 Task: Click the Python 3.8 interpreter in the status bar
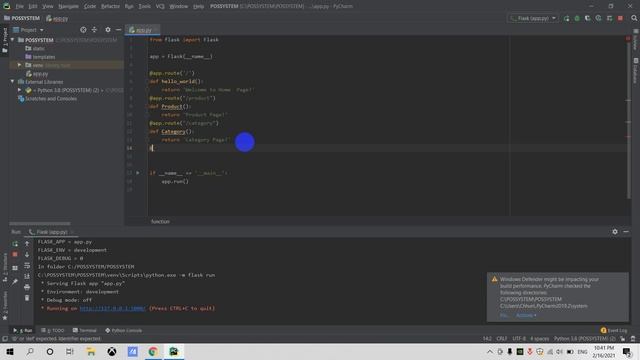pyautogui.click(x=584, y=339)
